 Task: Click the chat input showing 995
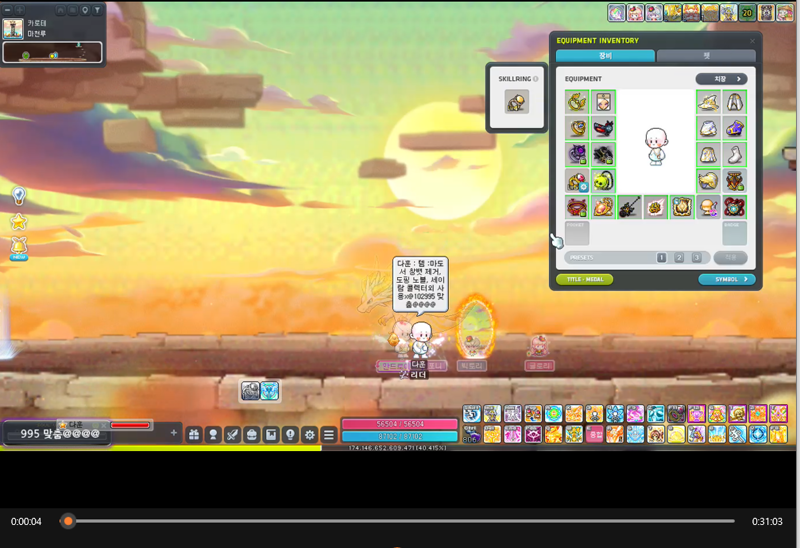point(59,434)
